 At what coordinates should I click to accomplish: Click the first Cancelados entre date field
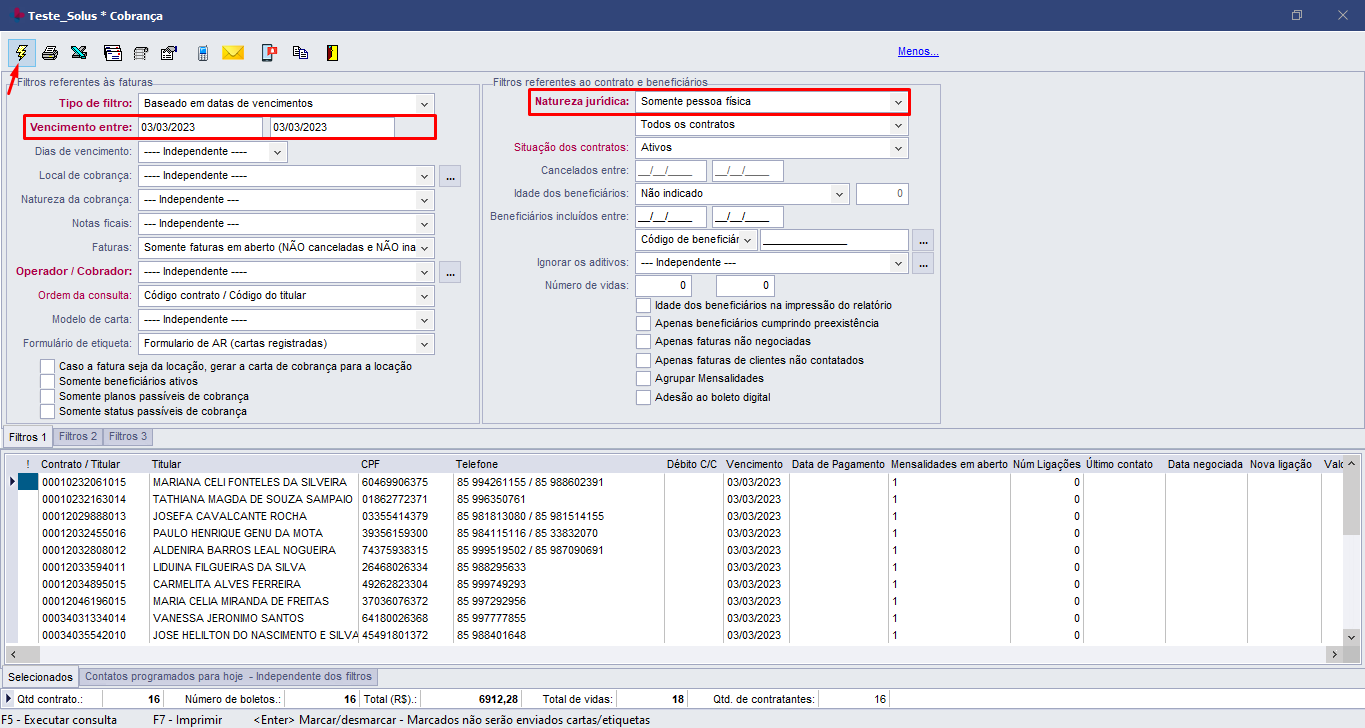(671, 170)
